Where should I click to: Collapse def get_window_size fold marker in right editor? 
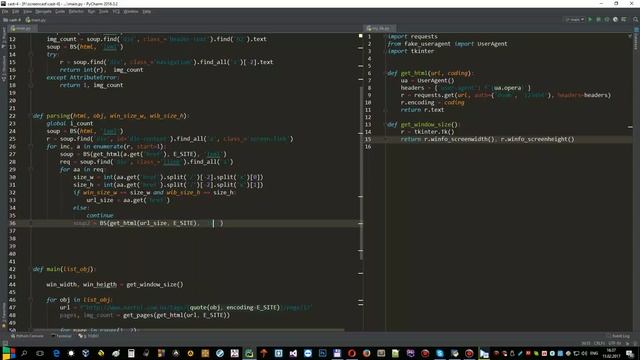pyautogui.click(x=385, y=124)
